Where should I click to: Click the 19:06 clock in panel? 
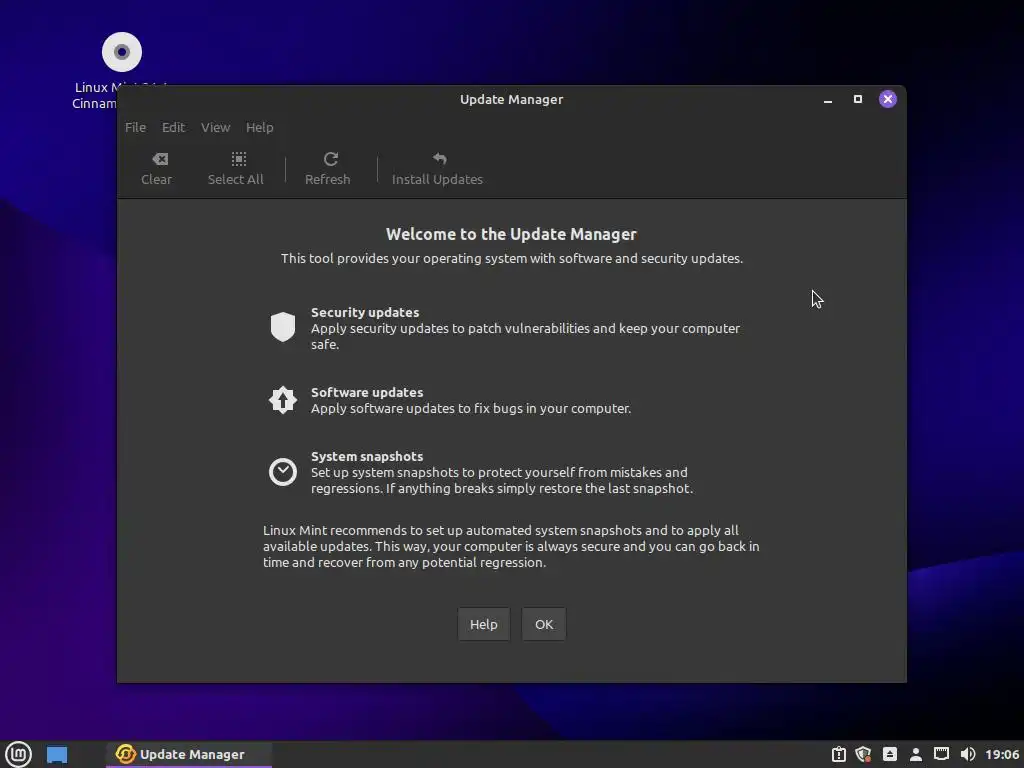tap(1002, 754)
